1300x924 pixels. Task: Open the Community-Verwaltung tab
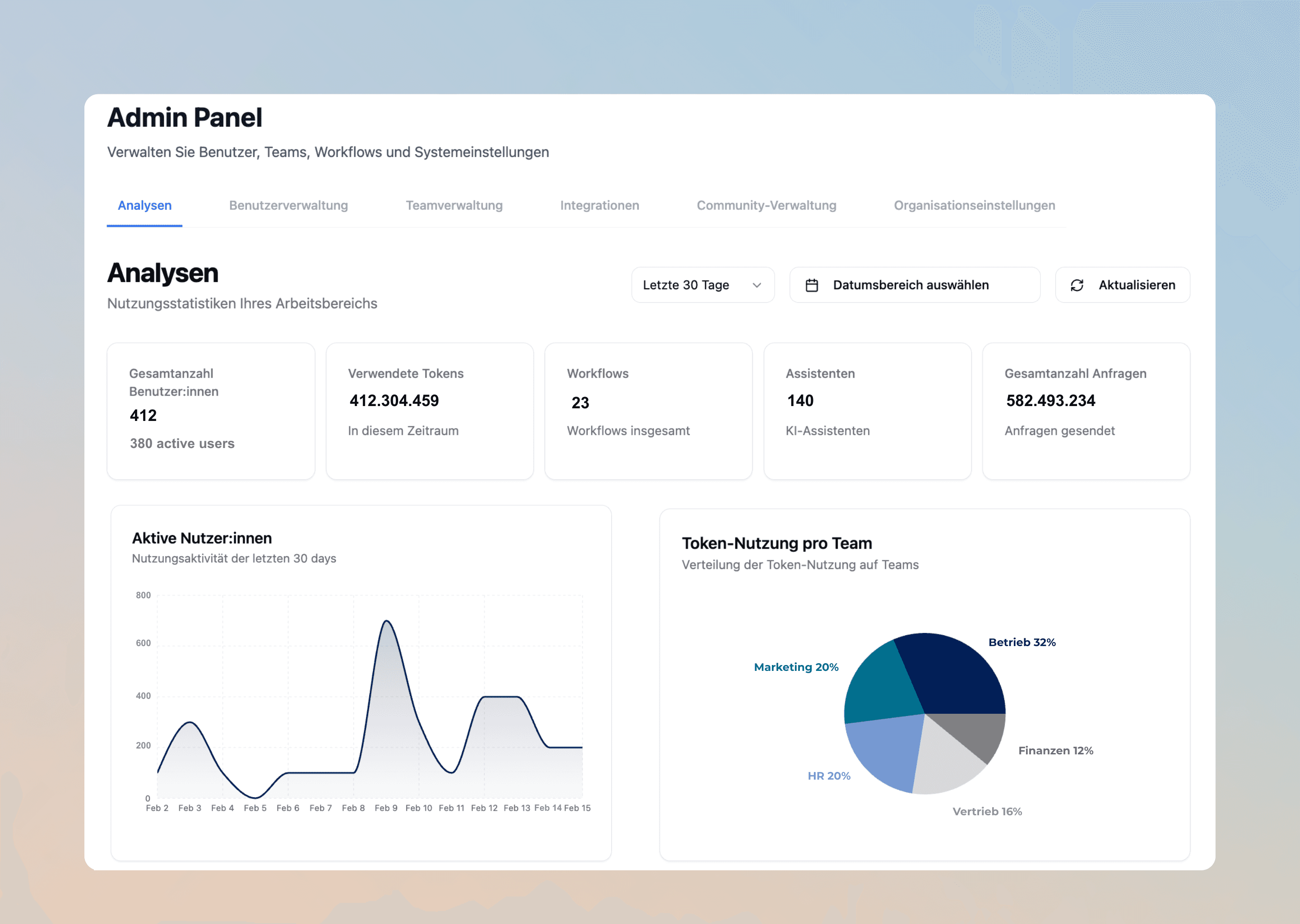click(x=766, y=205)
